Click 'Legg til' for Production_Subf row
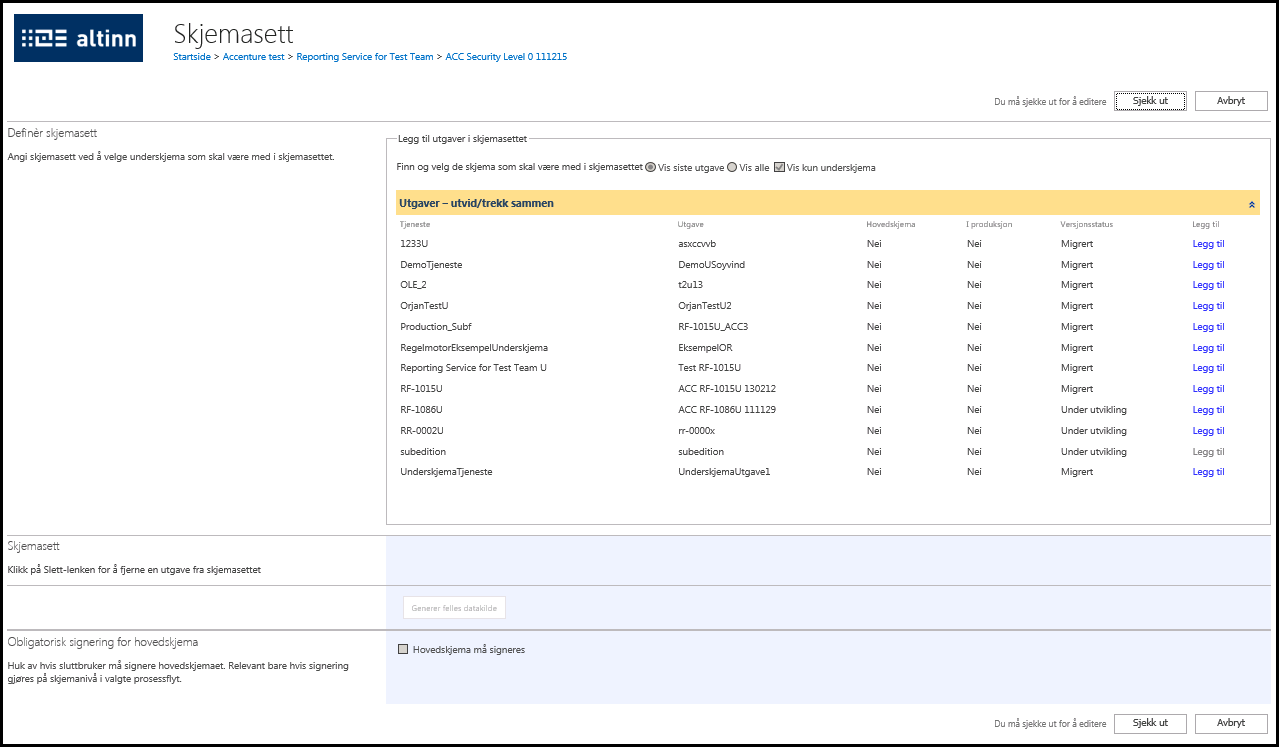Viewport: 1279px width, 747px height. tap(1208, 327)
